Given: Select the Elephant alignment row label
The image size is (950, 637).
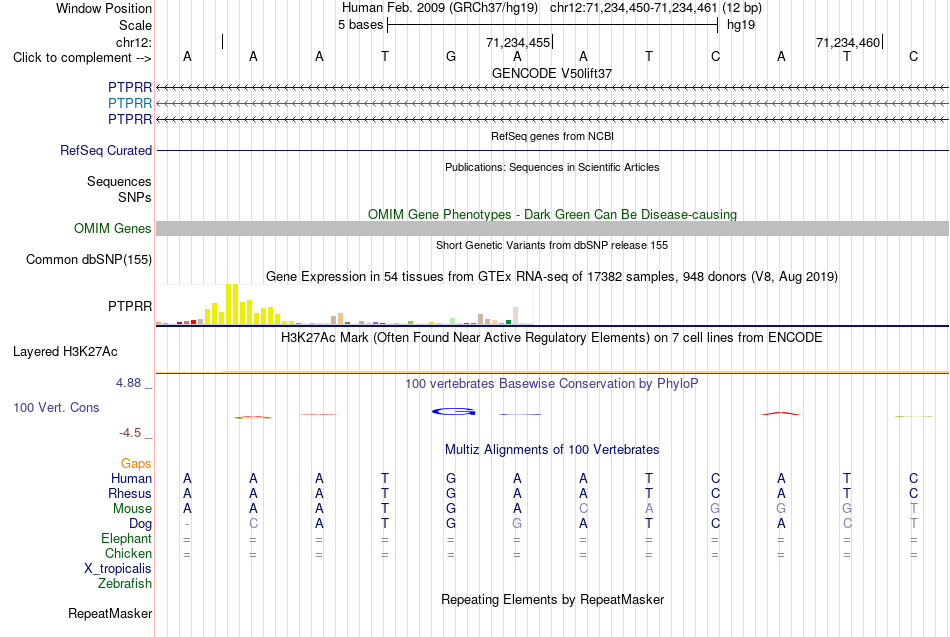Looking at the screenshot, I should tap(127, 539).
